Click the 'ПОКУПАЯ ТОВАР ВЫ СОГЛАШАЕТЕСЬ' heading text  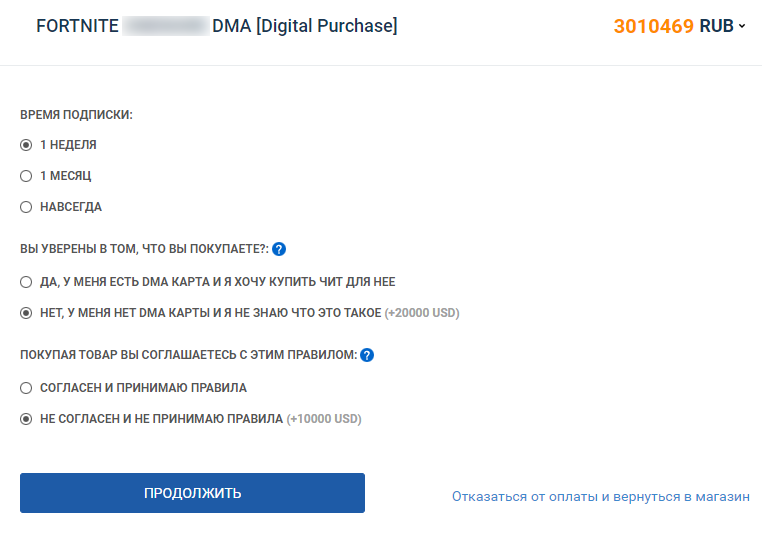[188, 355]
